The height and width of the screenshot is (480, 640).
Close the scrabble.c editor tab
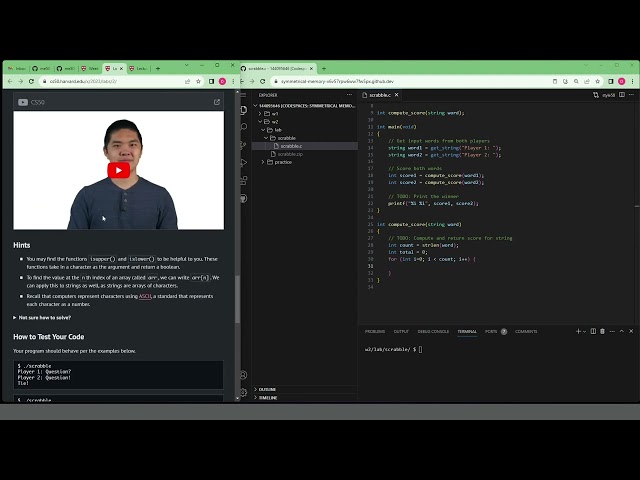(396, 95)
